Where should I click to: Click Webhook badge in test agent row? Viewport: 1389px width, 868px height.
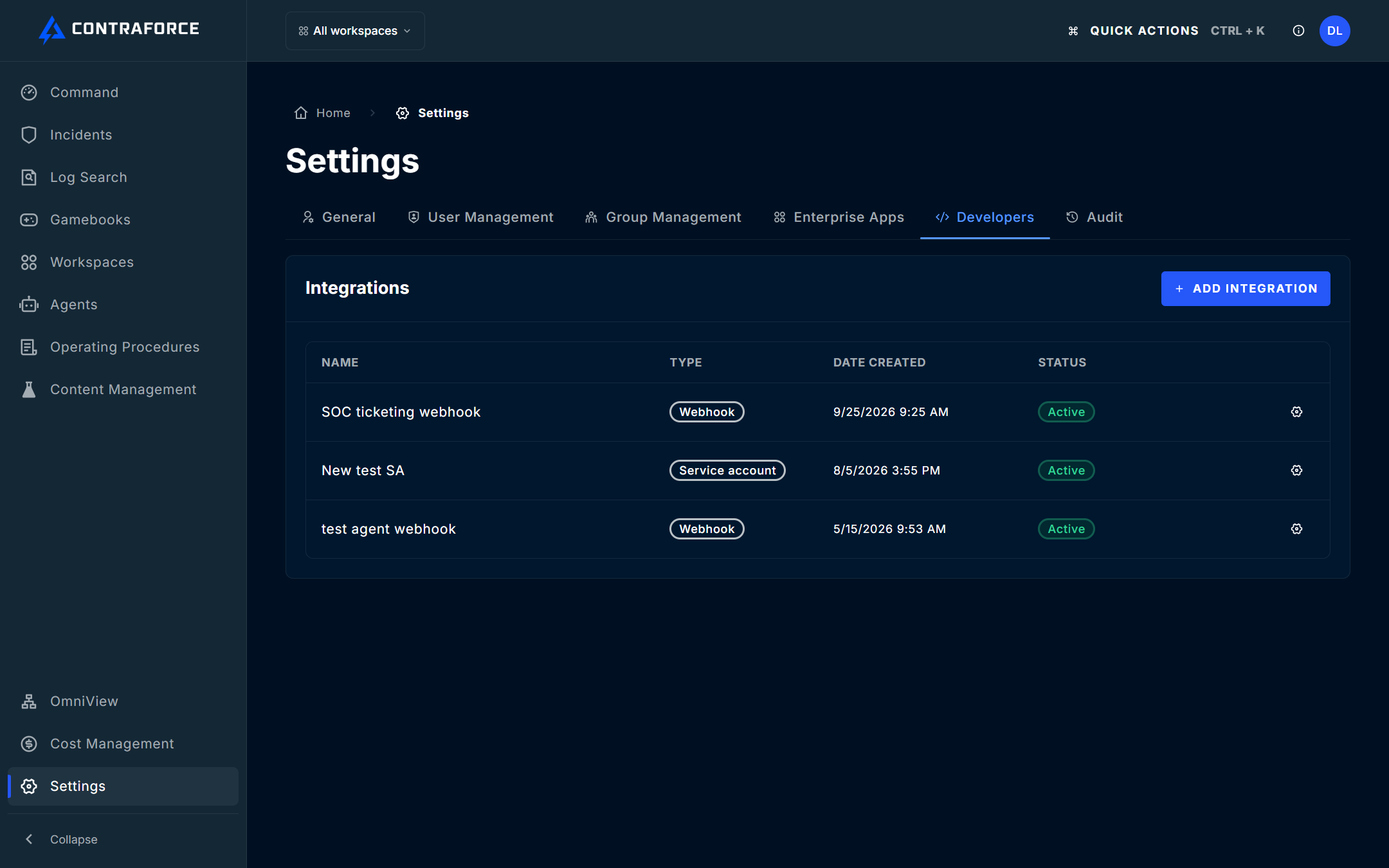[x=707, y=529]
